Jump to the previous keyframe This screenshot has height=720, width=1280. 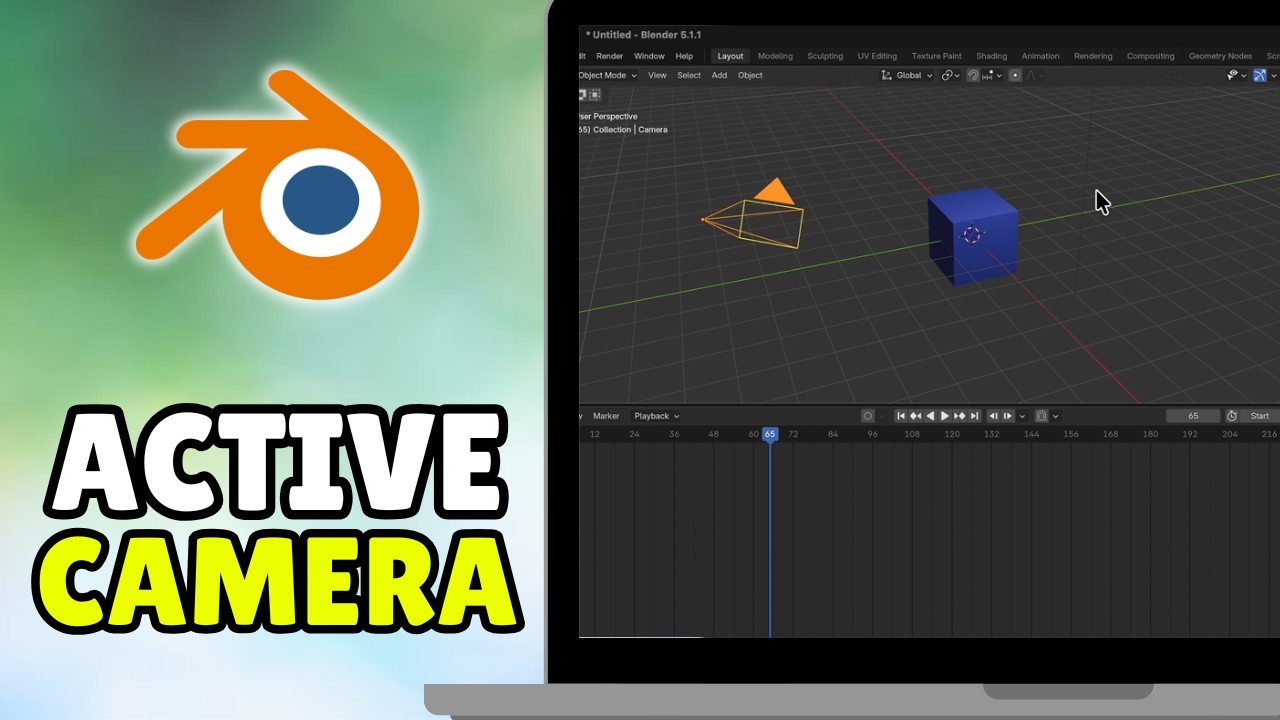(x=915, y=416)
